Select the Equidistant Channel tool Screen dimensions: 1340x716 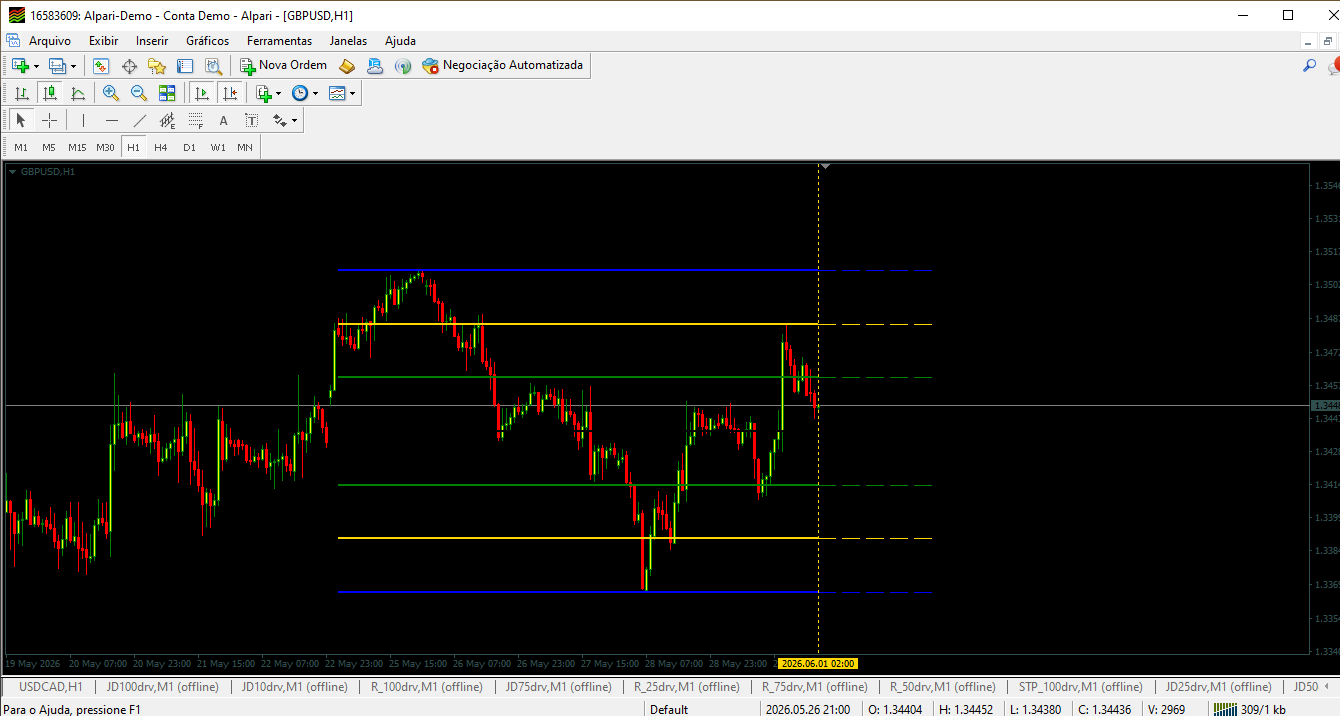[x=168, y=120]
